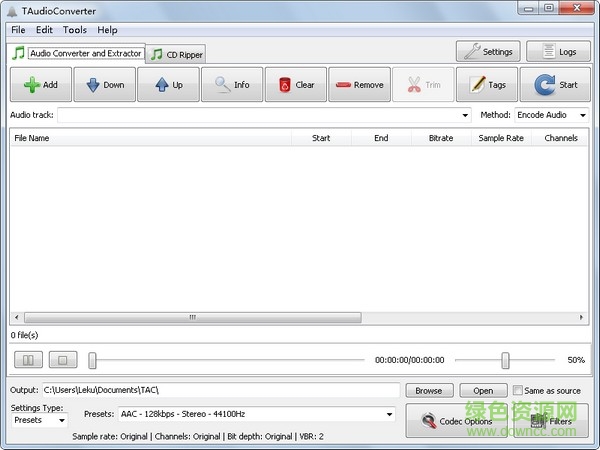Open Settings with the wrench icon

[488, 51]
